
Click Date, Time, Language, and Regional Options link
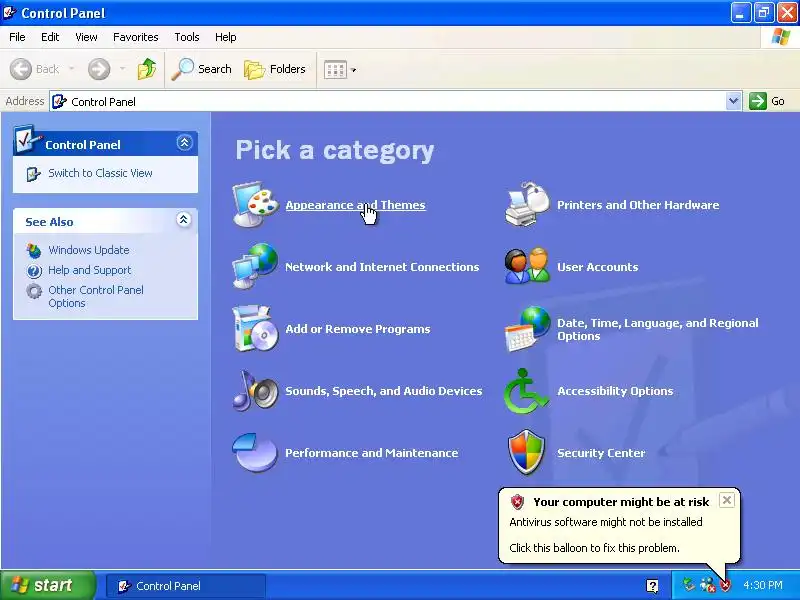(658, 329)
